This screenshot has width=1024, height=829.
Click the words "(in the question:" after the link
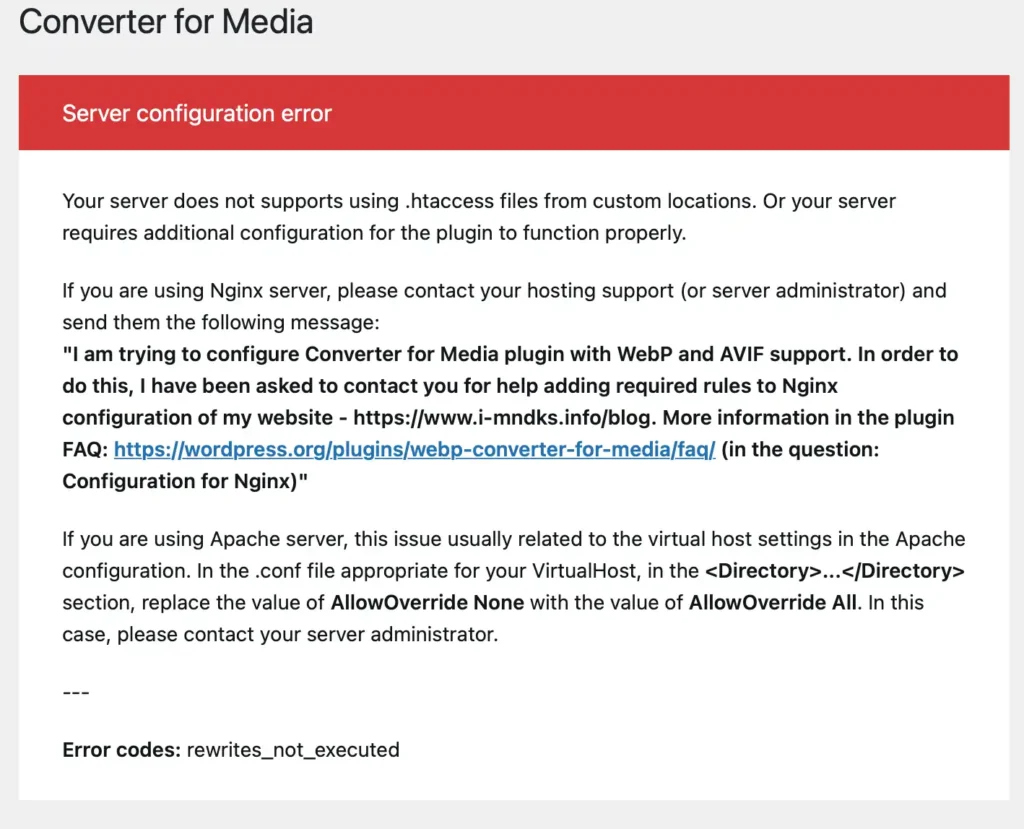coord(800,450)
